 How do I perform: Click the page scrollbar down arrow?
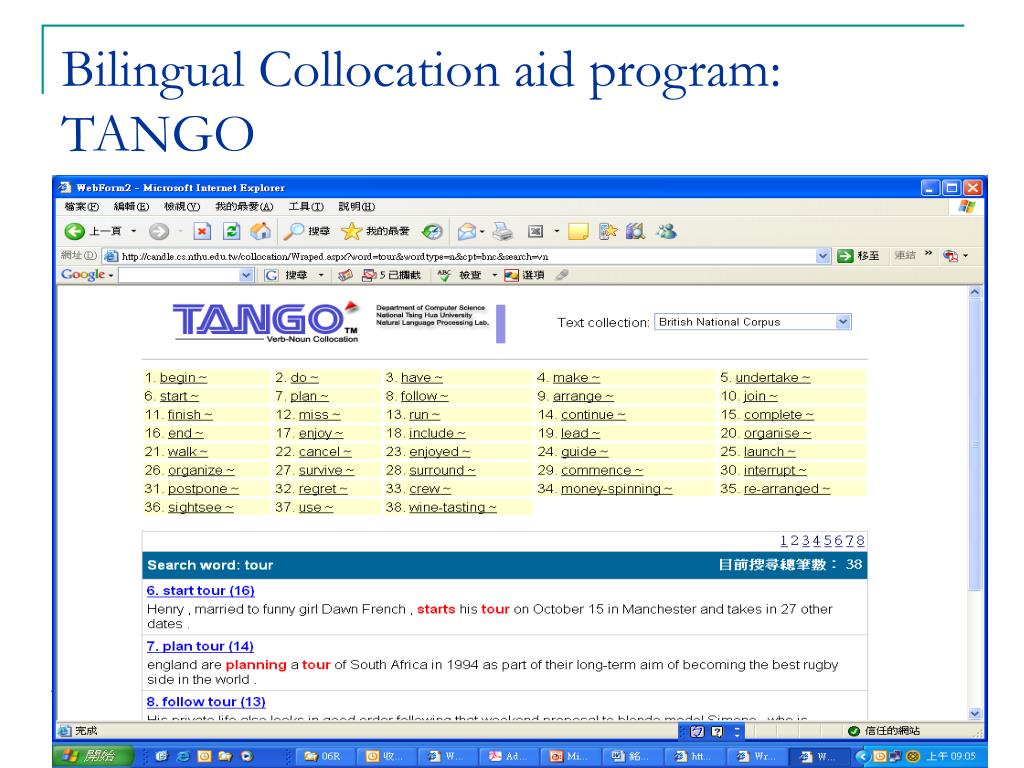pos(975,714)
